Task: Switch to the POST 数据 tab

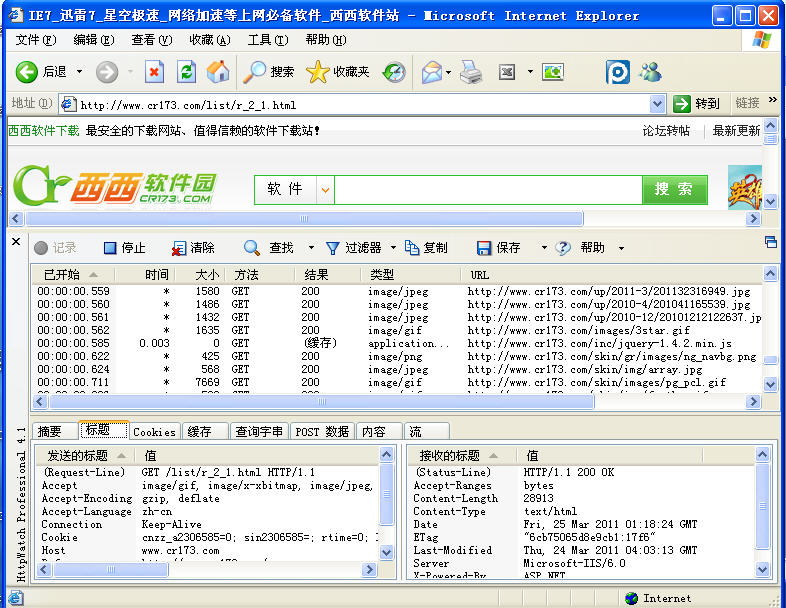Action: [x=322, y=432]
